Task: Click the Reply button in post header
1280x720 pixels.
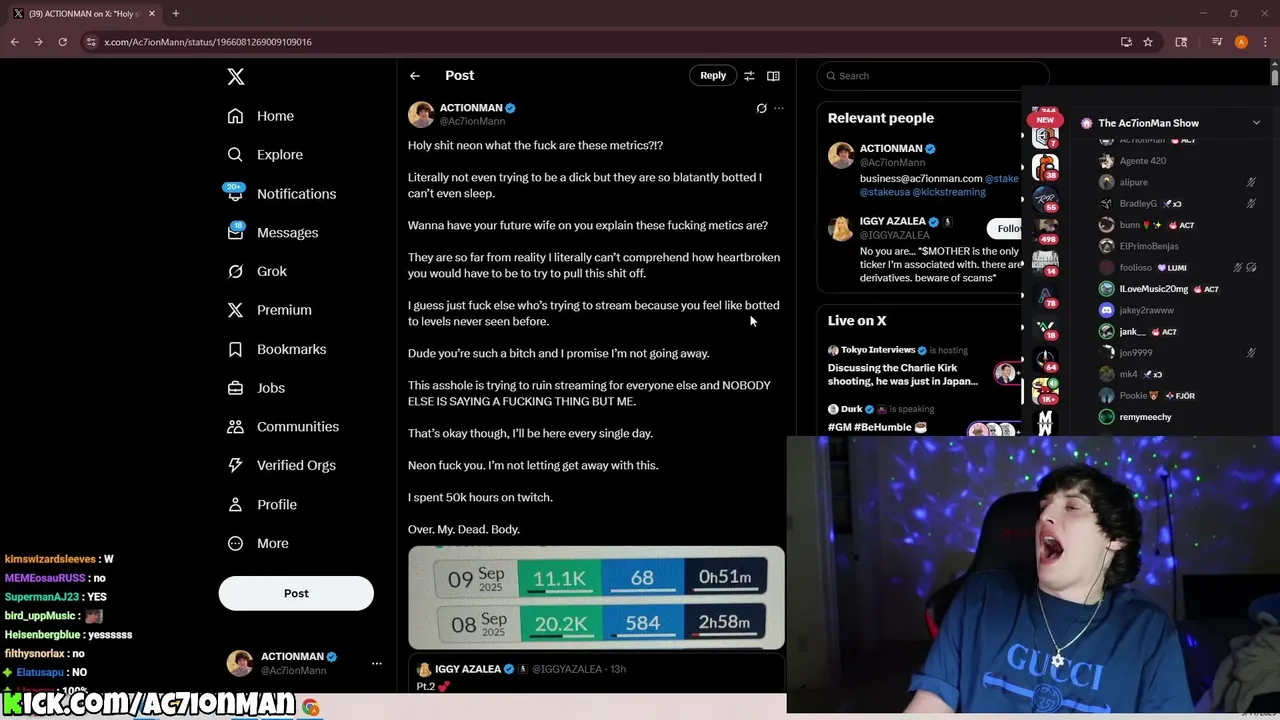Action: (x=713, y=76)
